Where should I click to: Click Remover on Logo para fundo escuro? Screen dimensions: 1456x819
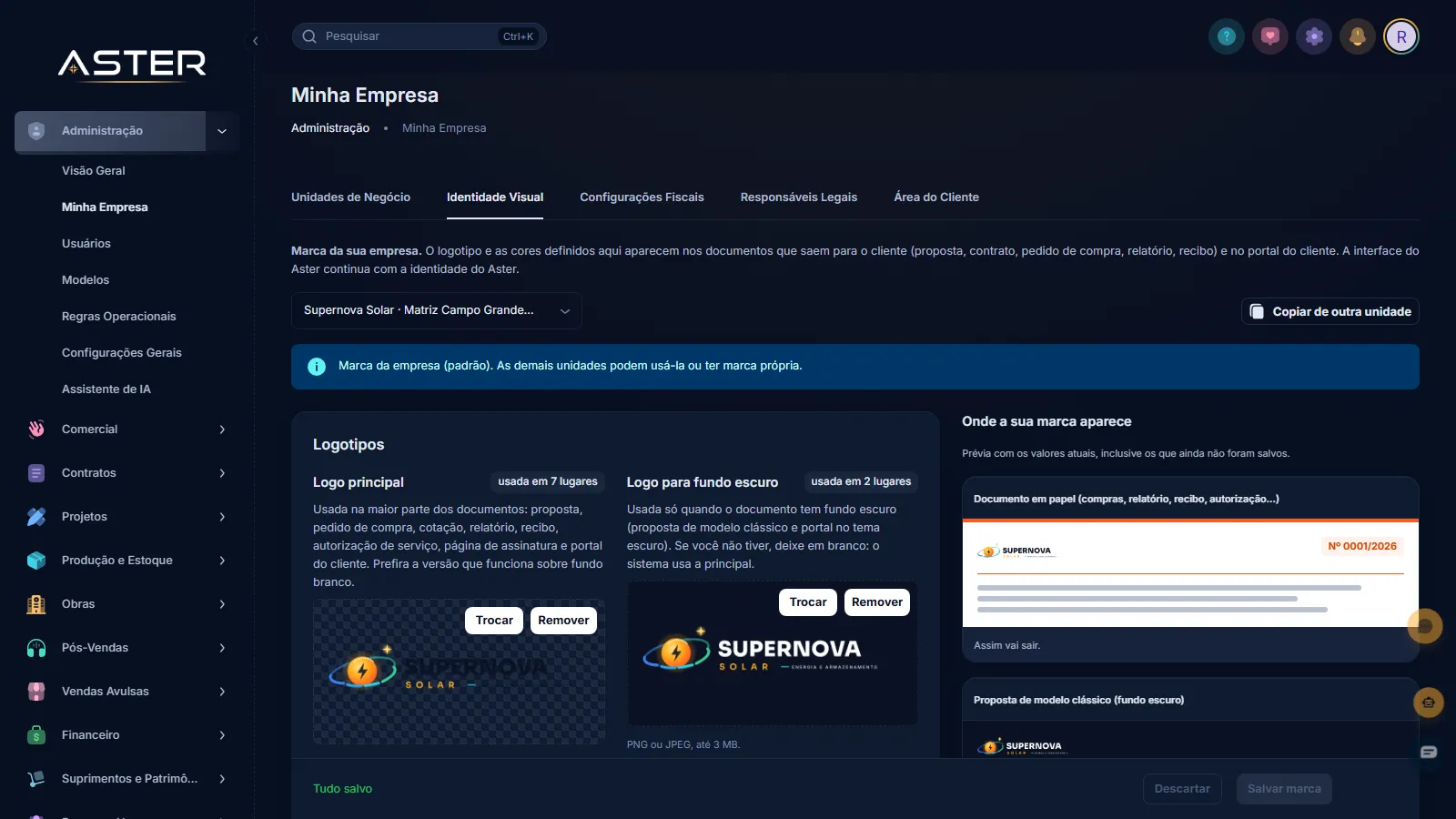point(877,602)
